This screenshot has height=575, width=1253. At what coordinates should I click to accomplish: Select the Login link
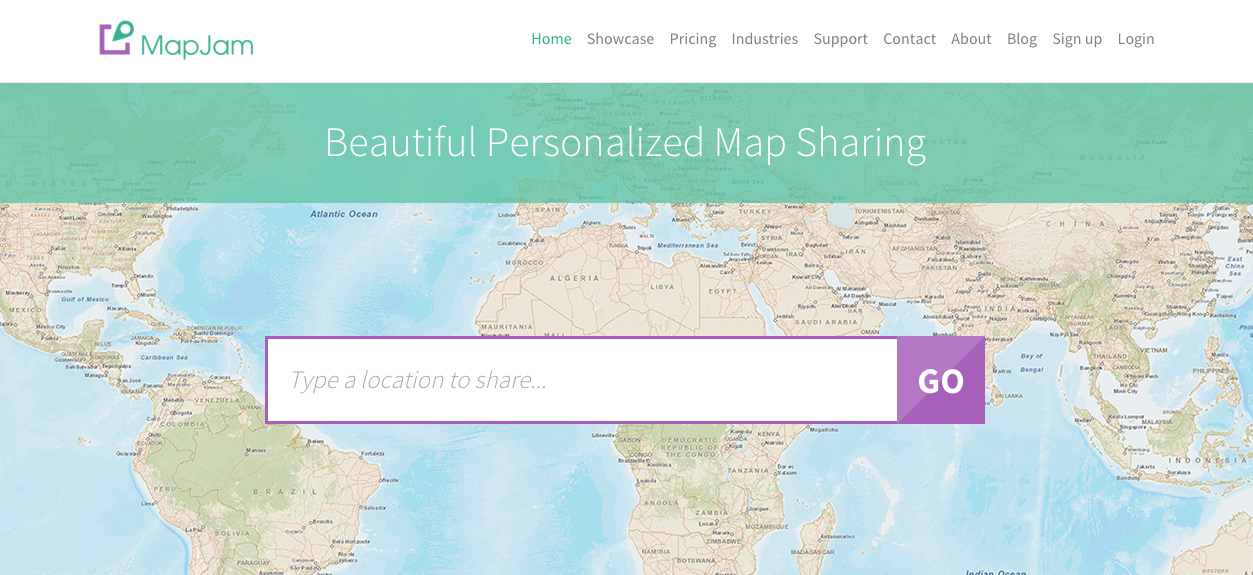(1136, 39)
